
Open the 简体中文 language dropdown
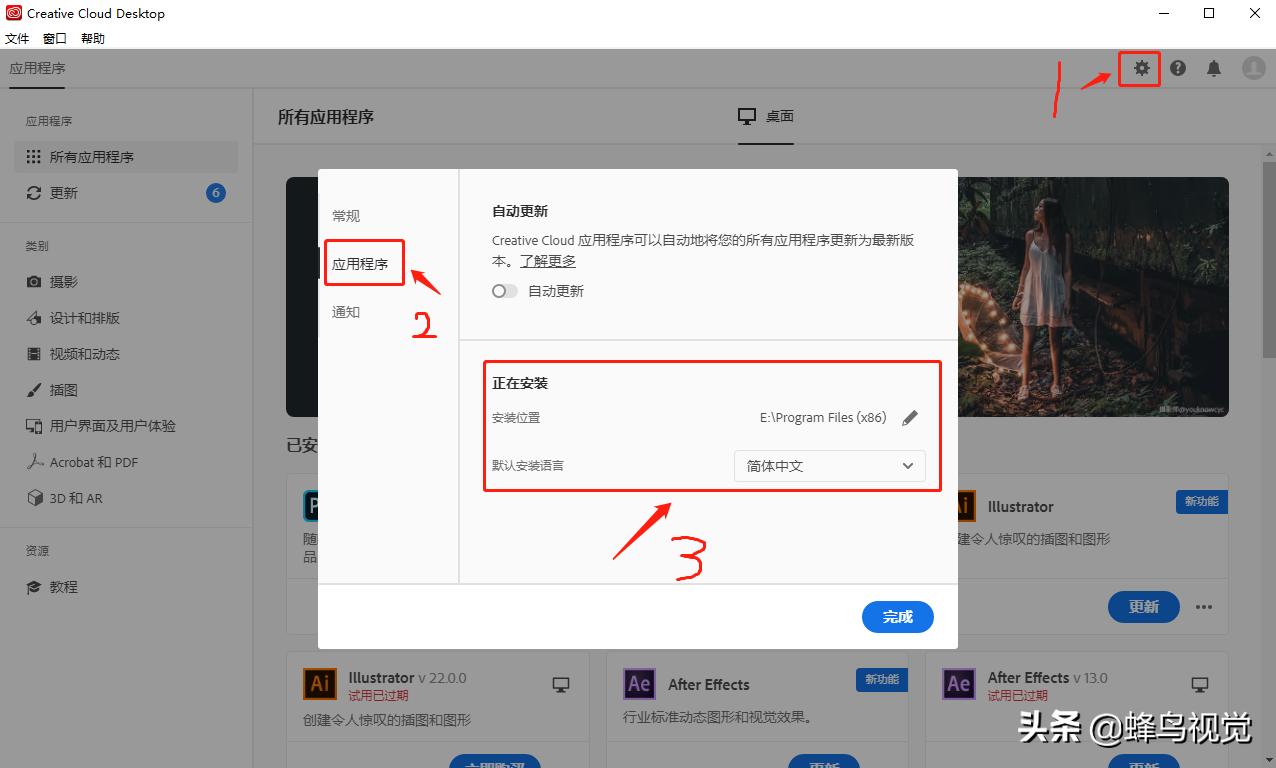[x=829, y=466]
